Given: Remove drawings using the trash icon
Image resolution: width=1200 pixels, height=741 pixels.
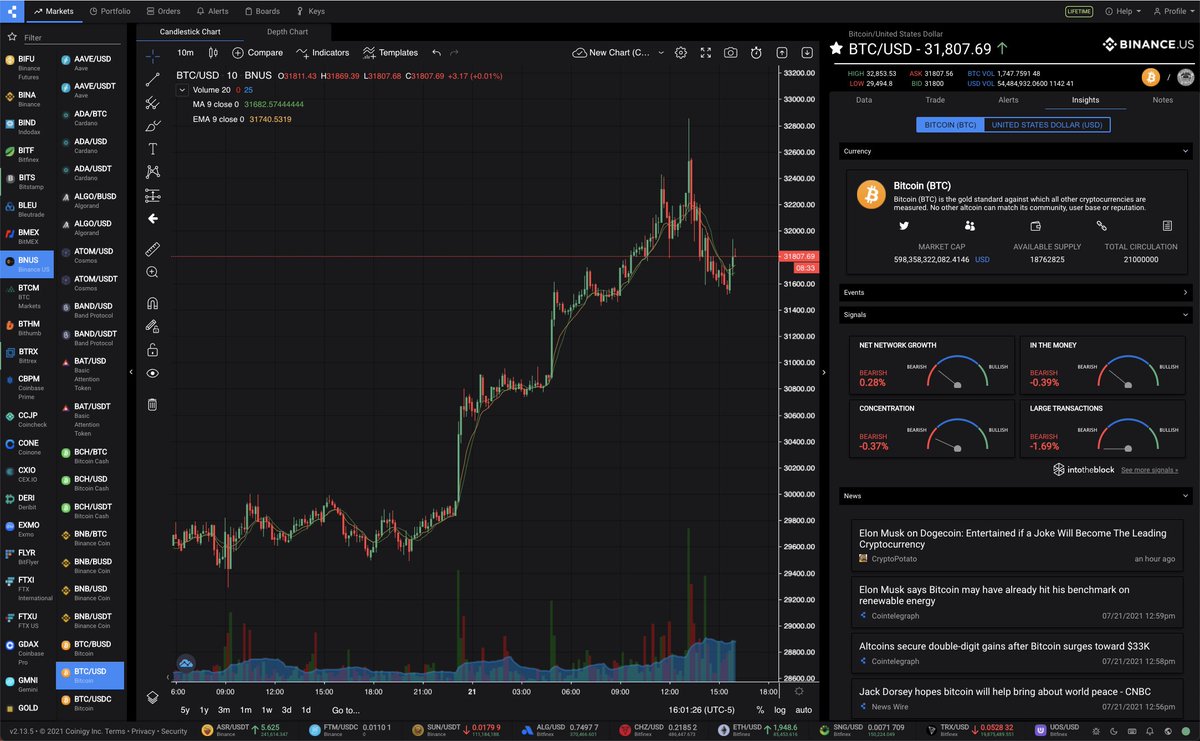Looking at the screenshot, I should click(152, 403).
